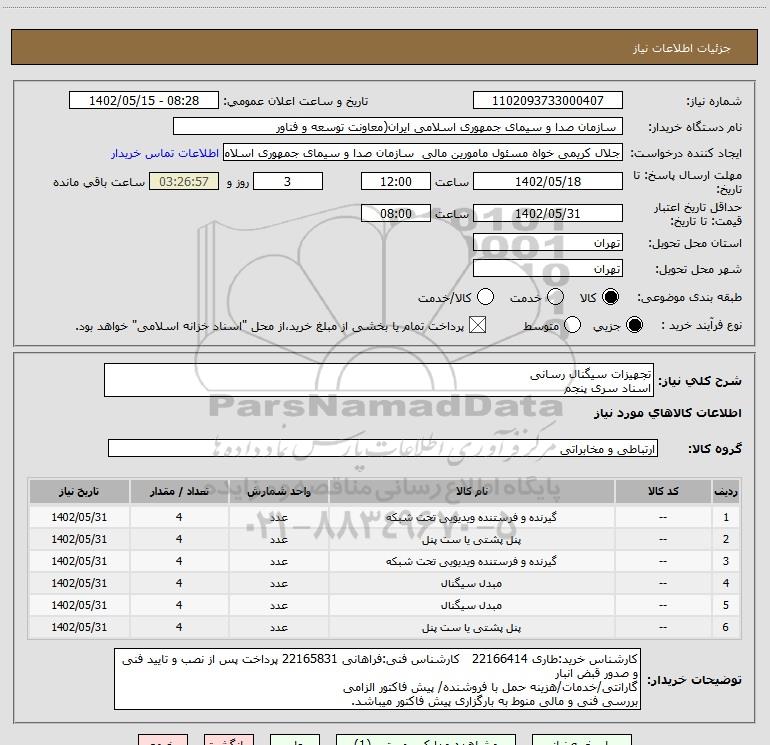
Task: Select the کالا radio button
Action: pos(610,297)
